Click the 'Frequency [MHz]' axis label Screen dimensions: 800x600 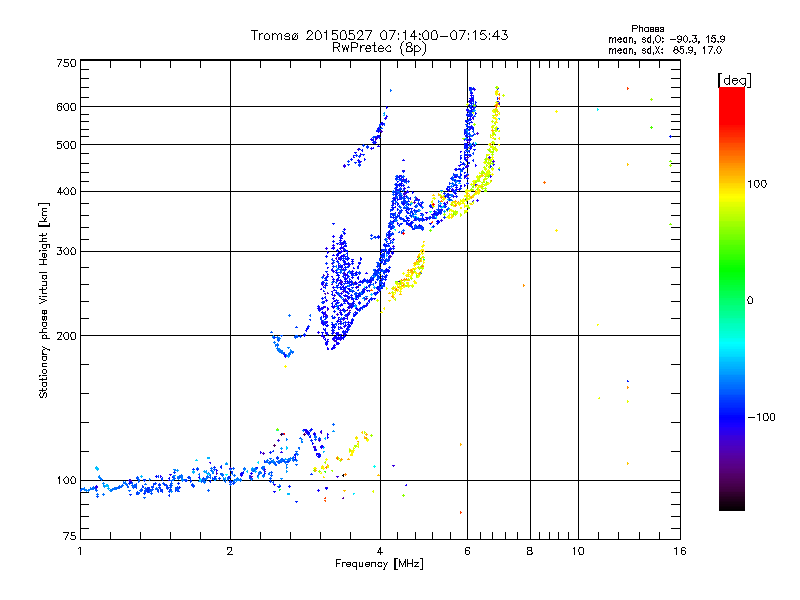[x=379, y=564]
